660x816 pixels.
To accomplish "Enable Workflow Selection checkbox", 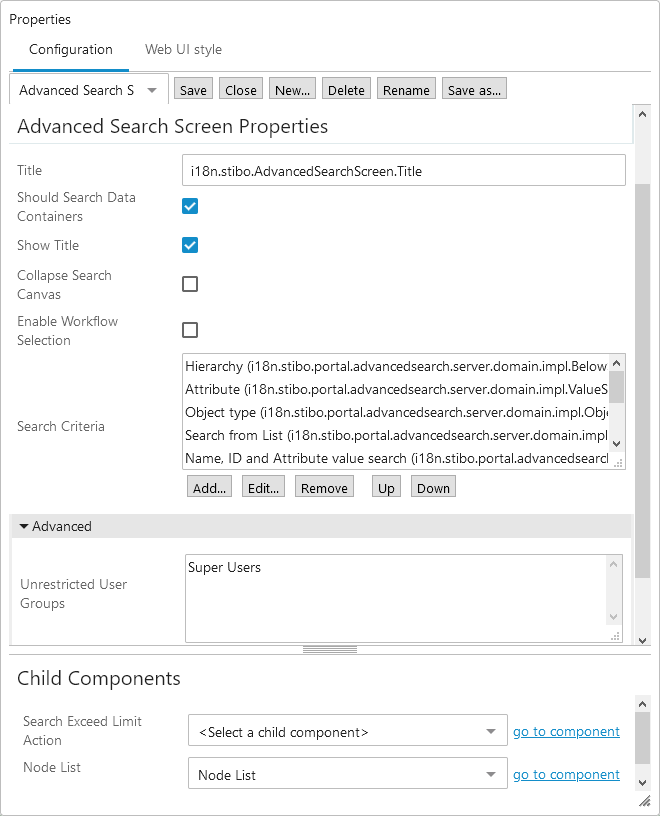I will click(190, 330).
